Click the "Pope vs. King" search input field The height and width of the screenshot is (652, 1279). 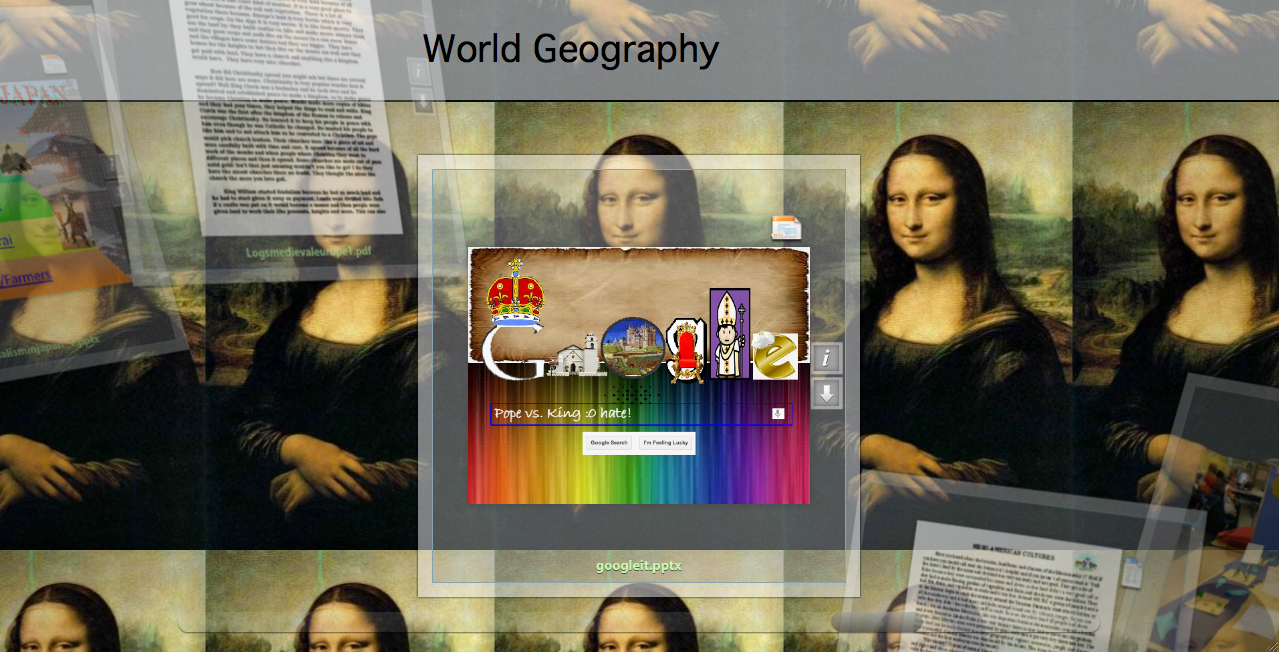(620, 412)
